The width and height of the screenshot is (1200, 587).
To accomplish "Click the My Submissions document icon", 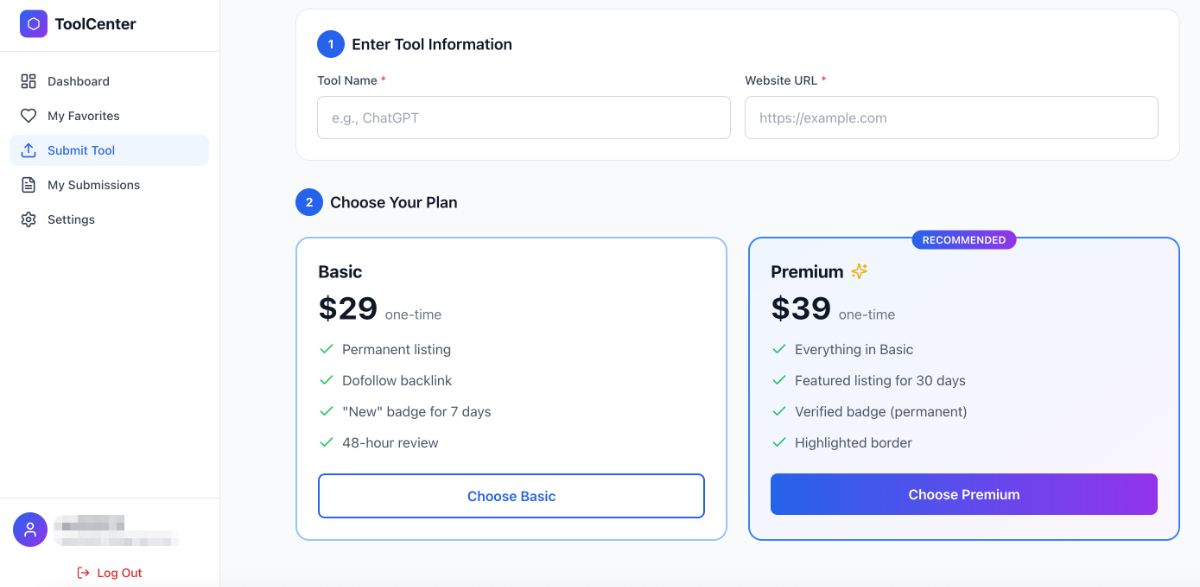I will 28,185.
